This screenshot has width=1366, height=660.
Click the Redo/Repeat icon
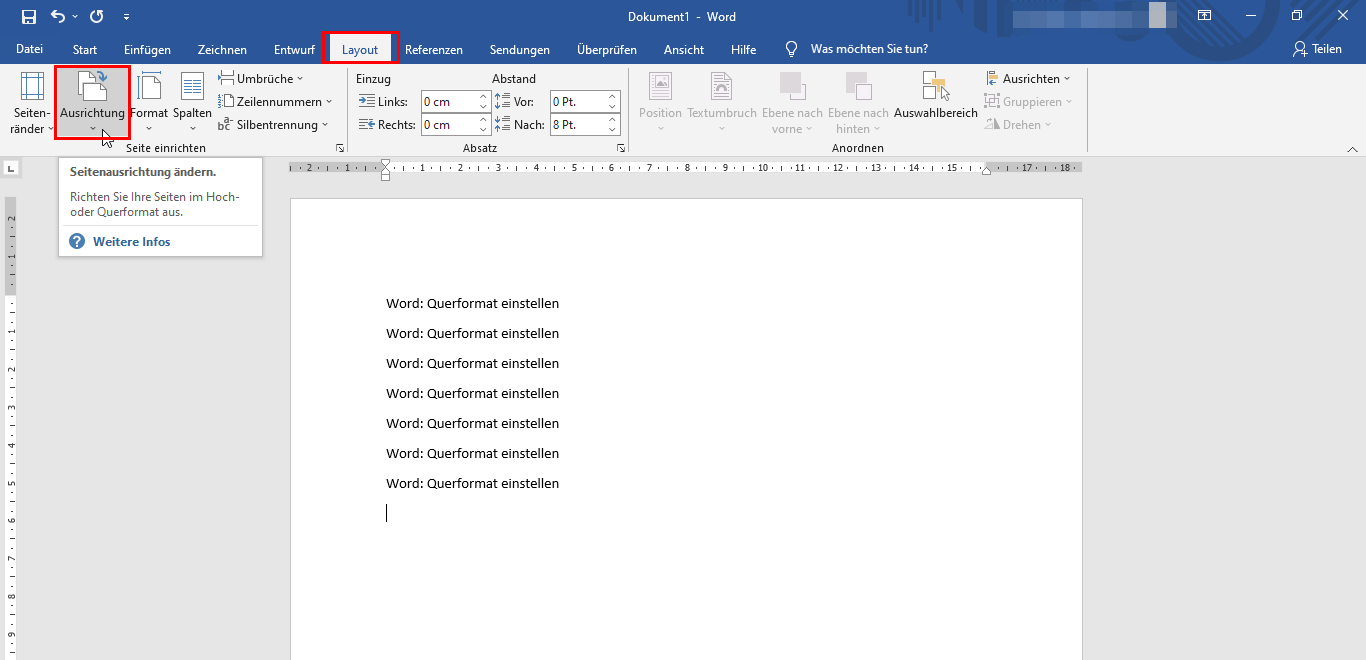click(x=96, y=17)
